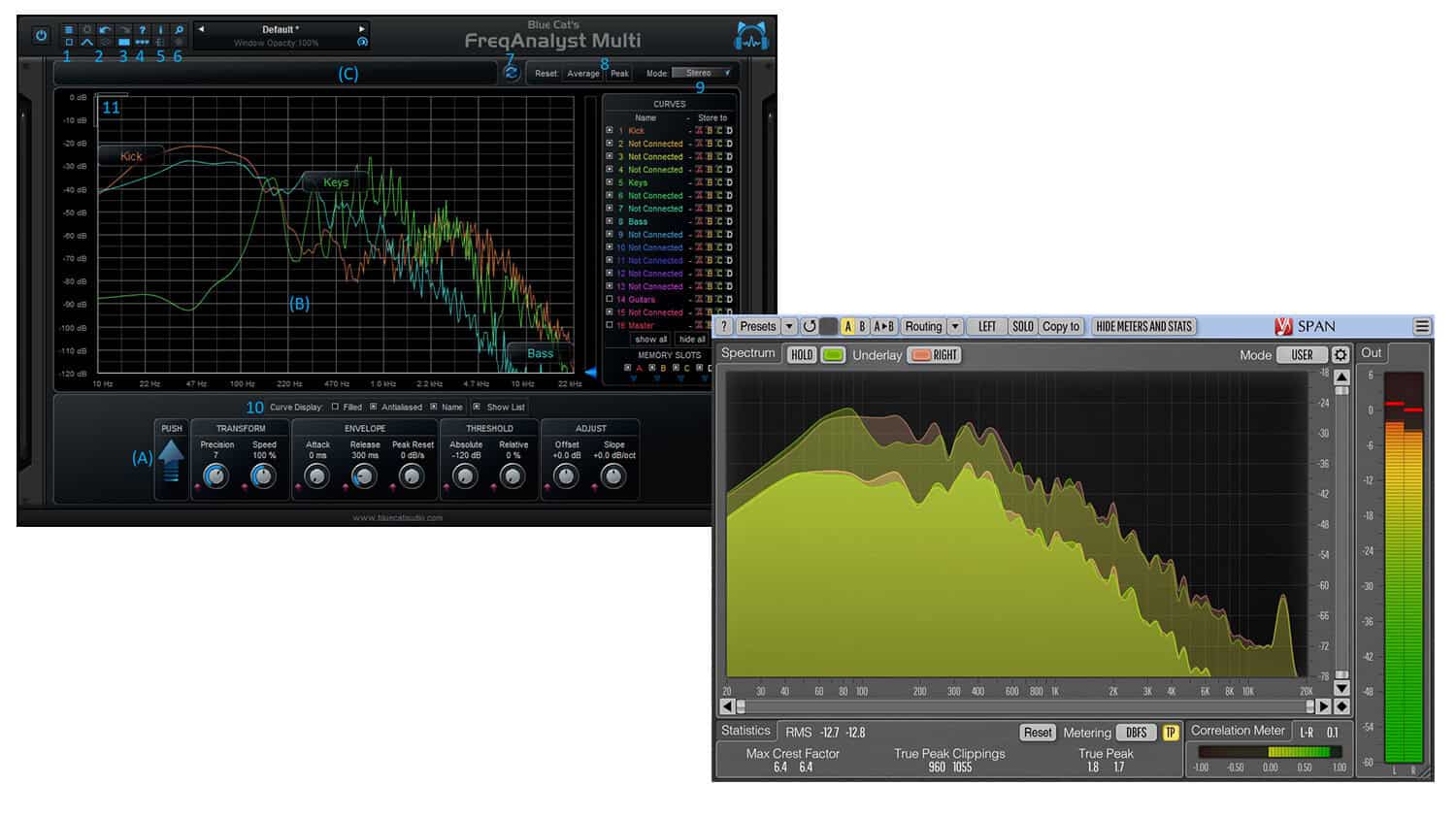Toggle SPAN HOLD button

[x=802, y=355]
